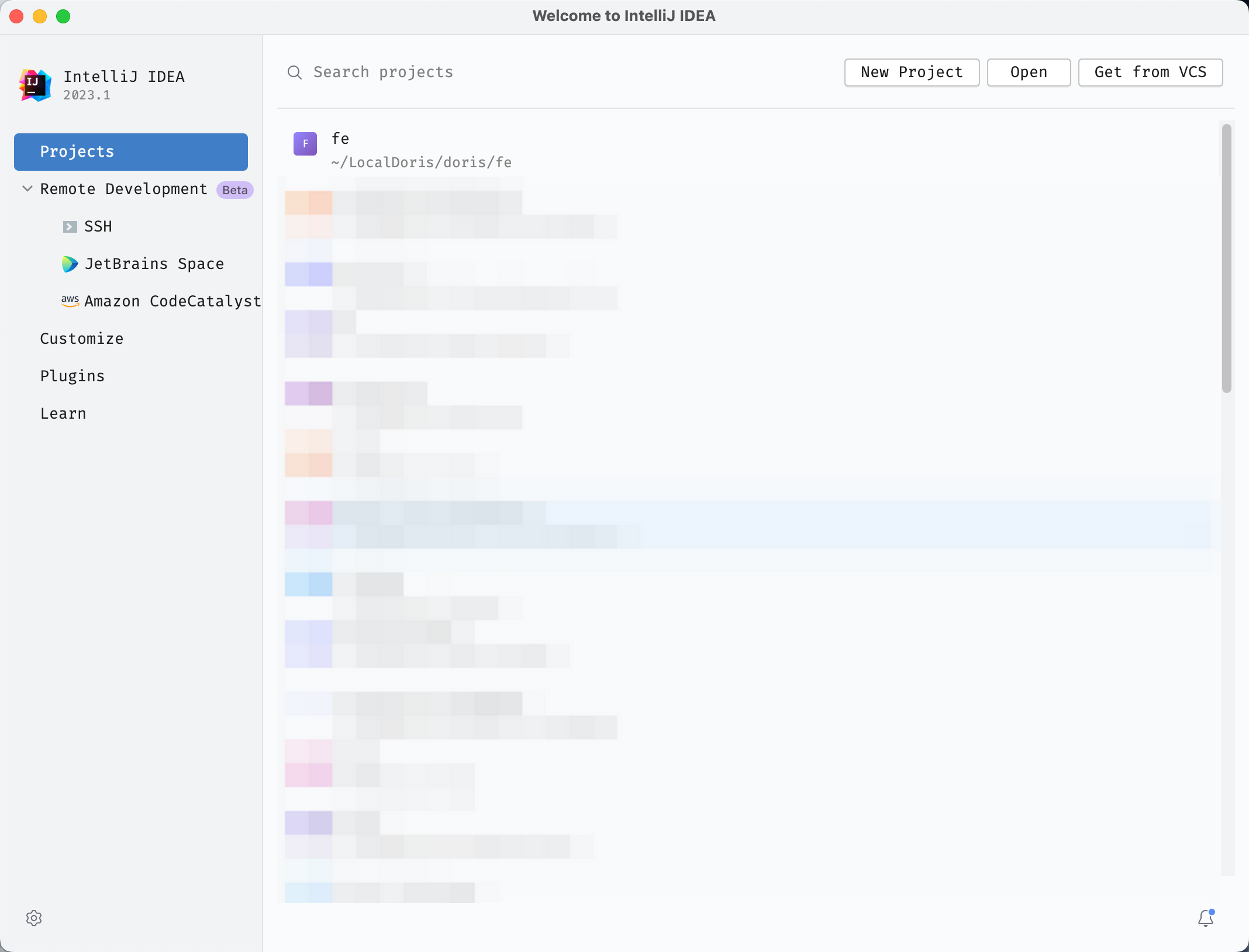1249x952 pixels.
Task: Click the SSH terminal icon
Action: pos(70,227)
